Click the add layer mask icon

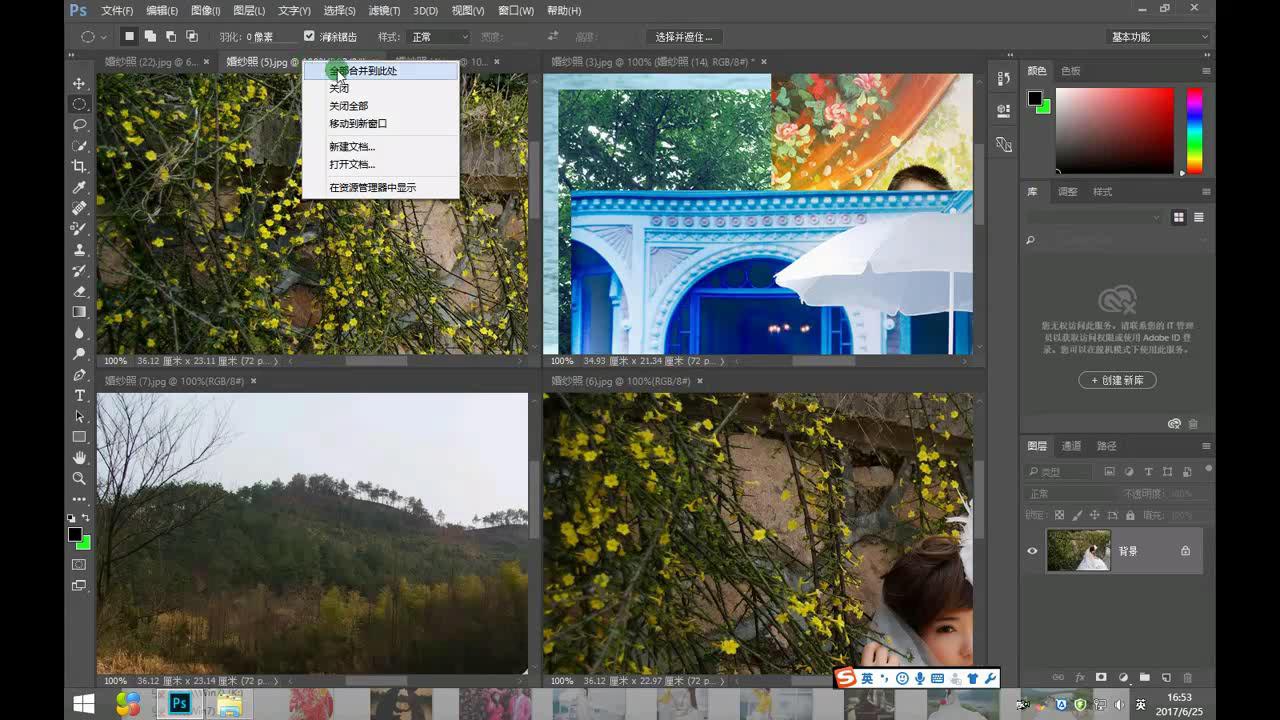coord(1101,677)
